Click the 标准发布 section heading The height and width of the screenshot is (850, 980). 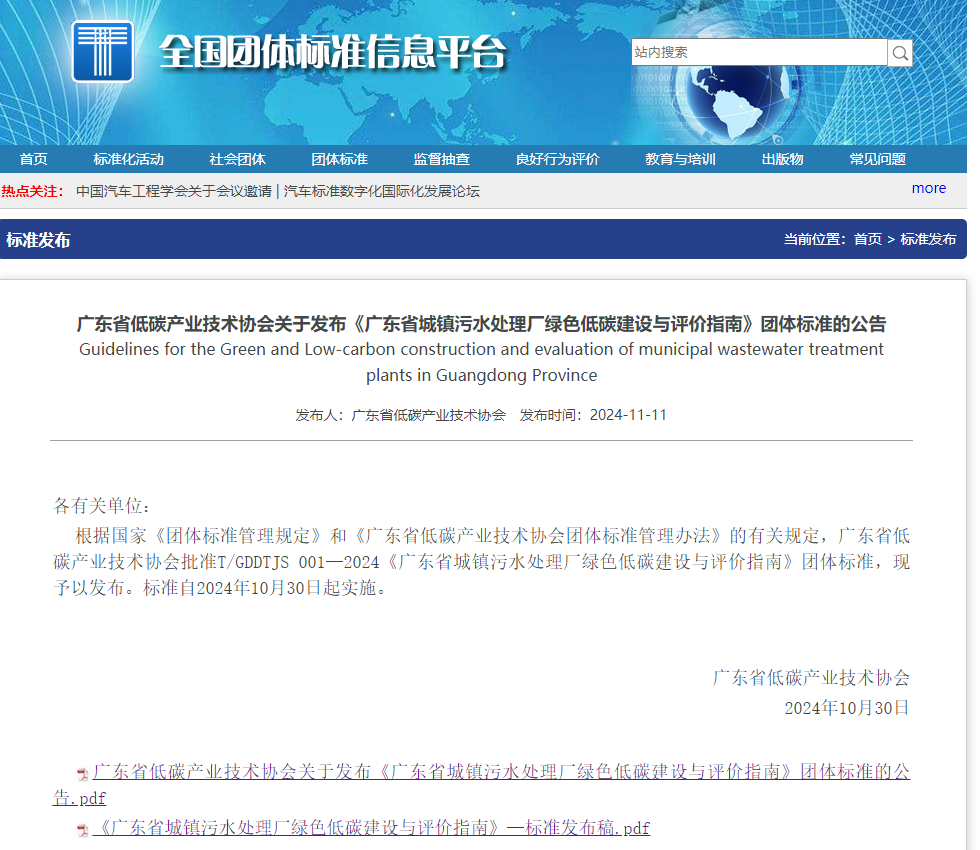(x=38, y=240)
